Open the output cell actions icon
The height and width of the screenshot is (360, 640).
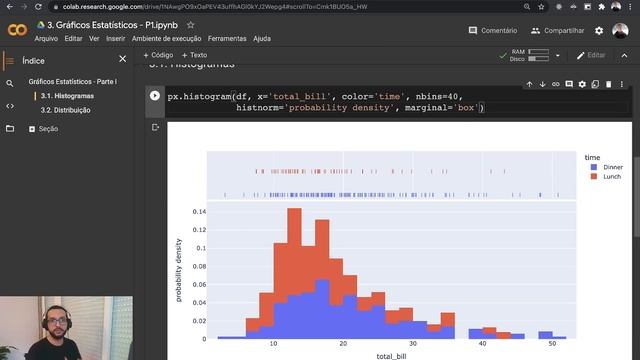click(x=155, y=127)
